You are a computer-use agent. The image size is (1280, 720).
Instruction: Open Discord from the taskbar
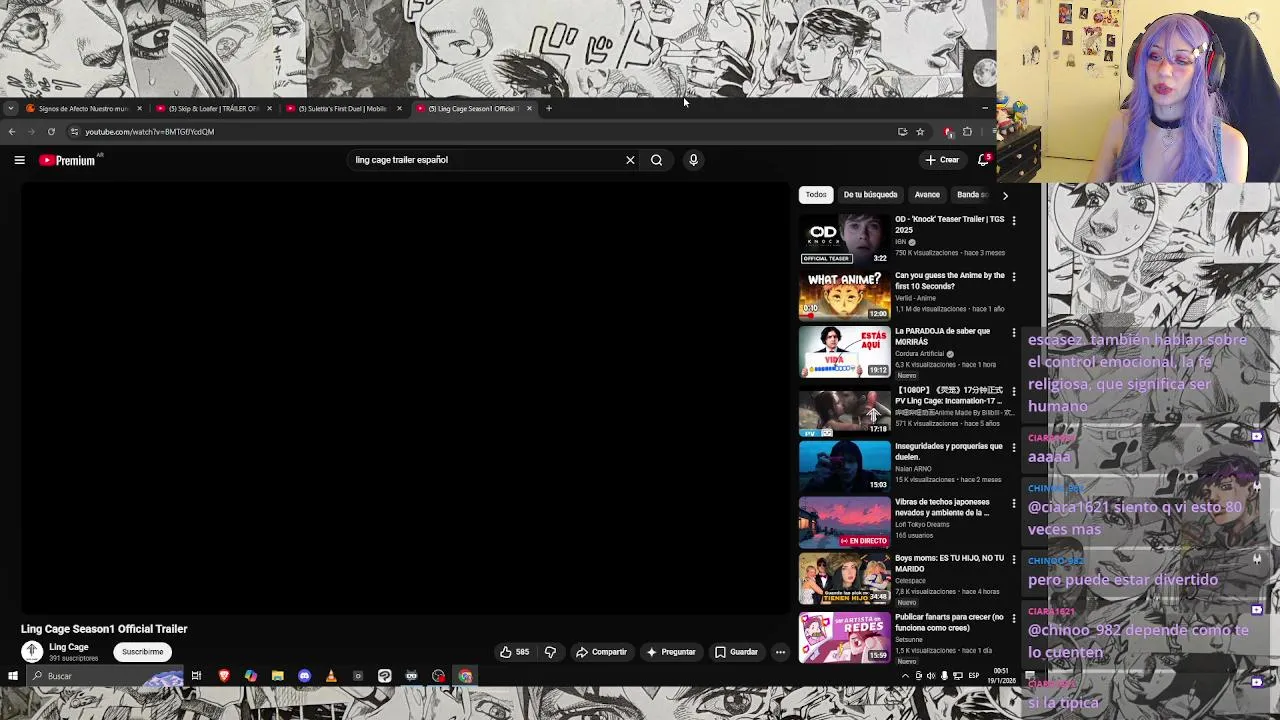[x=304, y=677]
